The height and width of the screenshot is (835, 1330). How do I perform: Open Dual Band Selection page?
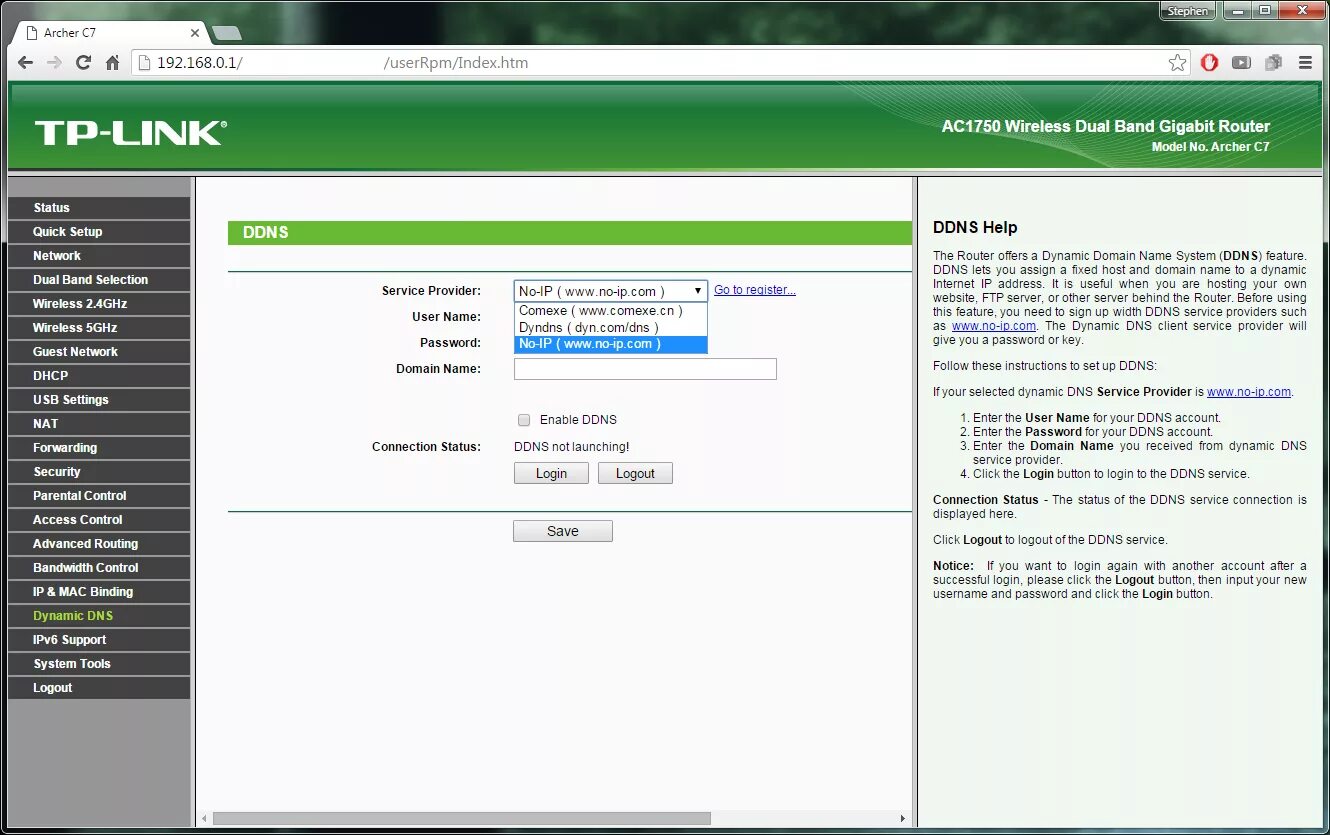coord(98,280)
